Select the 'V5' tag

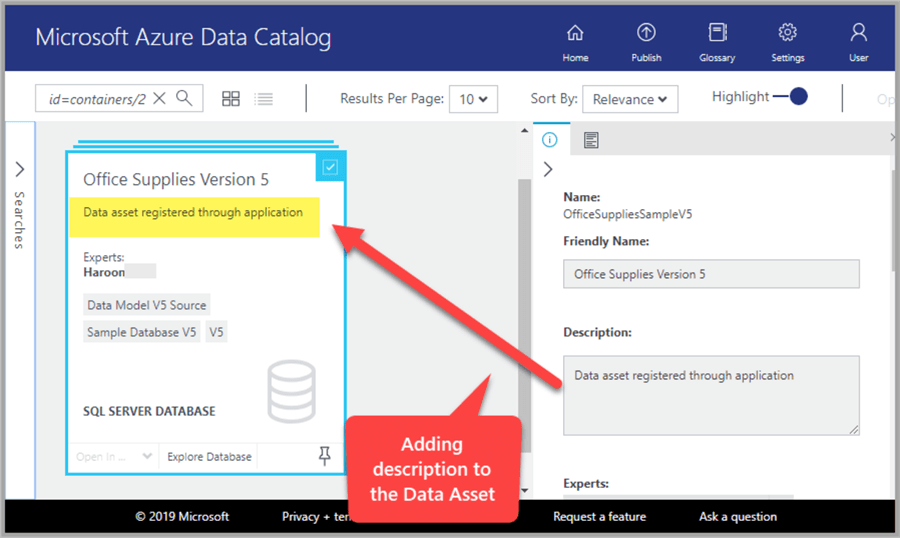click(x=216, y=332)
